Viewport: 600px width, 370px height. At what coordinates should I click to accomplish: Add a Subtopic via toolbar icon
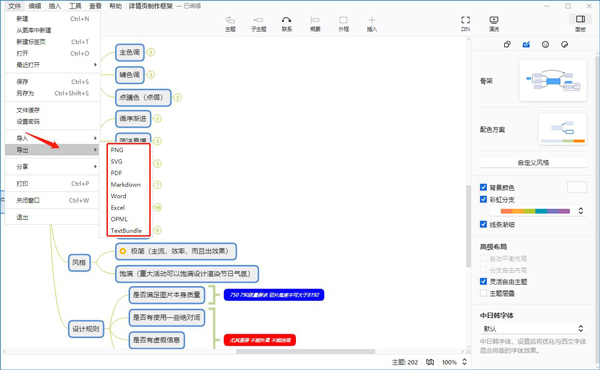pyautogui.click(x=258, y=24)
